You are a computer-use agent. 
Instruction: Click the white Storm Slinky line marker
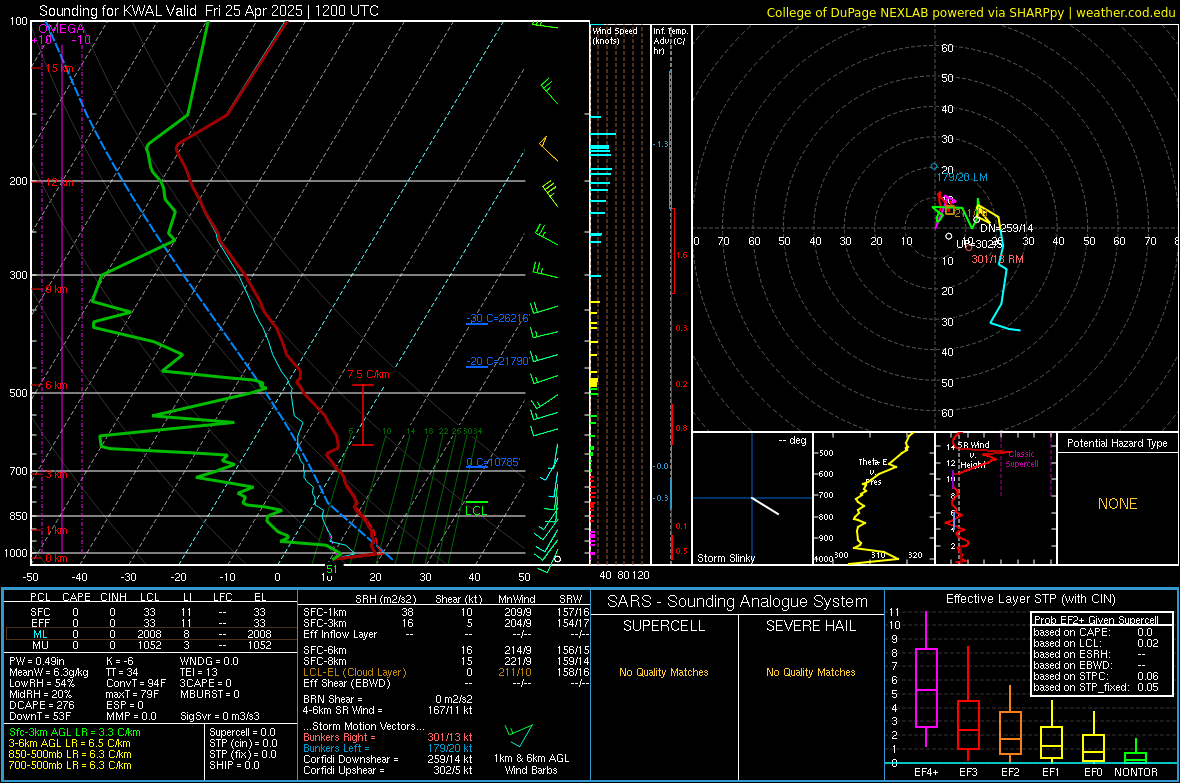coord(765,506)
